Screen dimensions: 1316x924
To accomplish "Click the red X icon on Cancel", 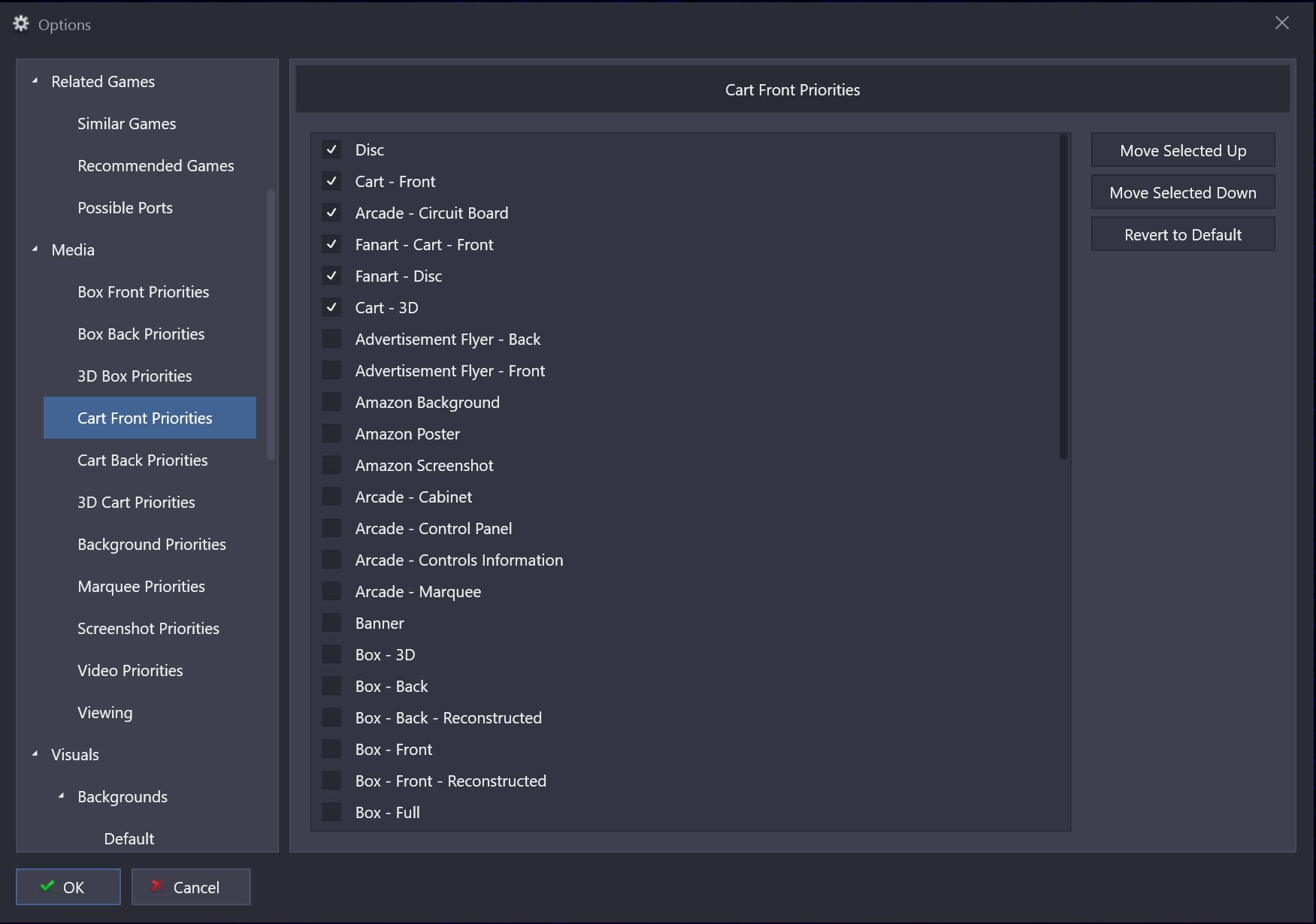I will [157, 886].
